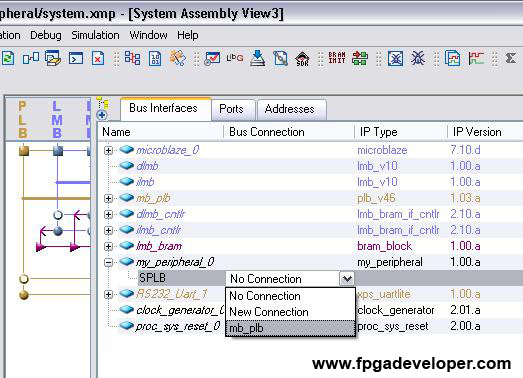Click the SDK launch toolbar icon
The image size is (523, 378).
pos(303,59)
